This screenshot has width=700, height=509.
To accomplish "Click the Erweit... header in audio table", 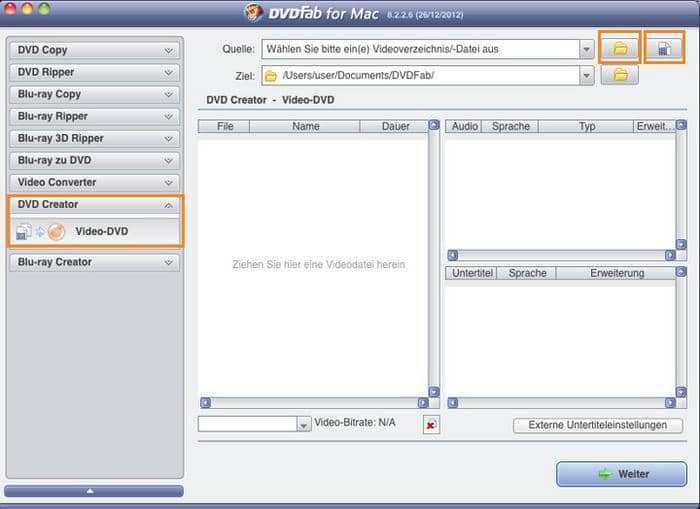I will pos(654,126).
